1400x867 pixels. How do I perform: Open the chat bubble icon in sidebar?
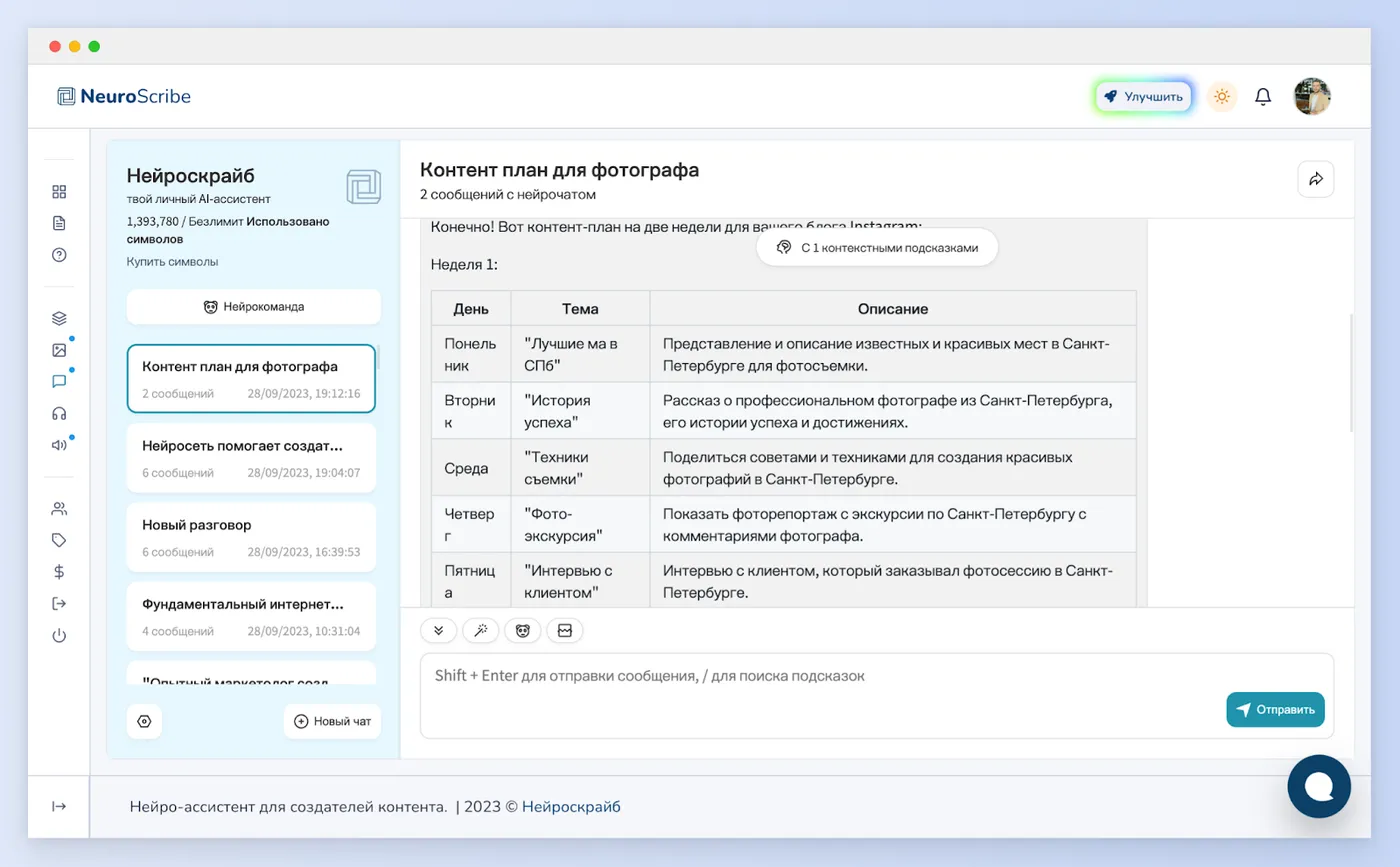coord(59,381)
